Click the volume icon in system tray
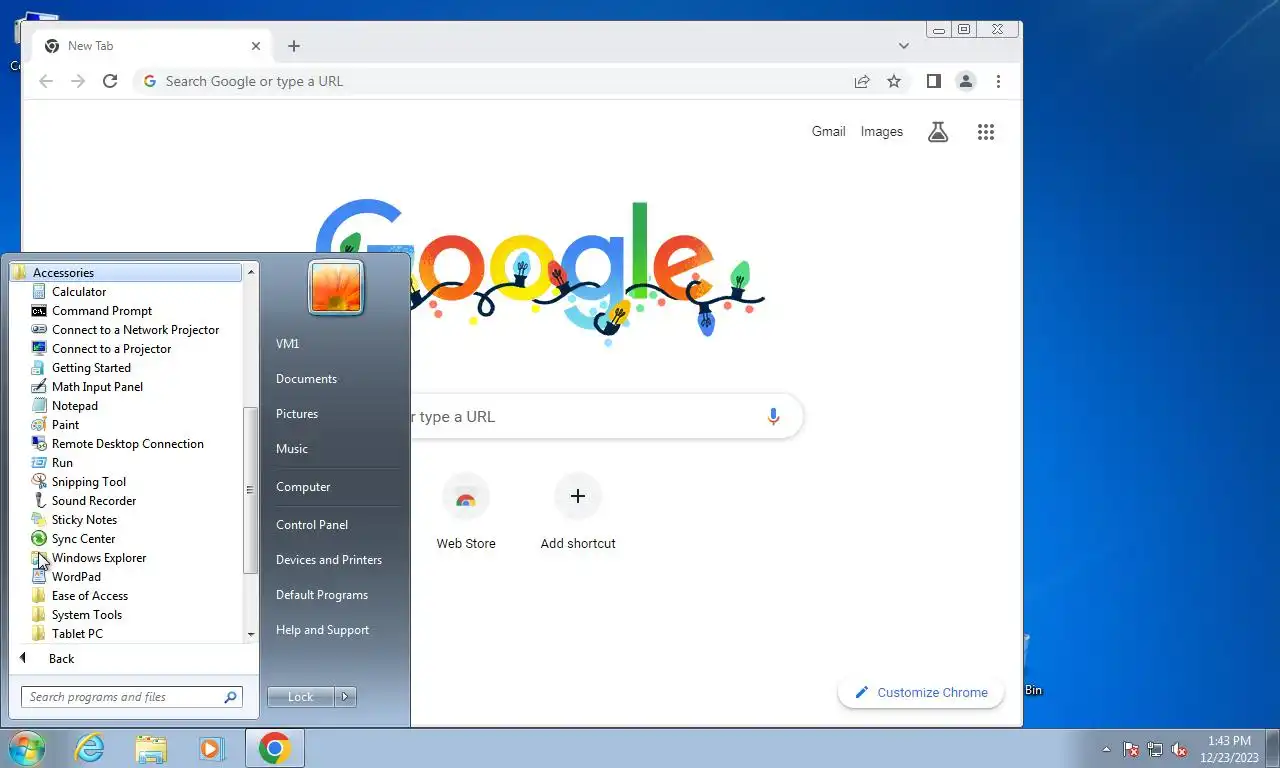This screenshot has width=1280, height=768. (x=1179, y=749)
